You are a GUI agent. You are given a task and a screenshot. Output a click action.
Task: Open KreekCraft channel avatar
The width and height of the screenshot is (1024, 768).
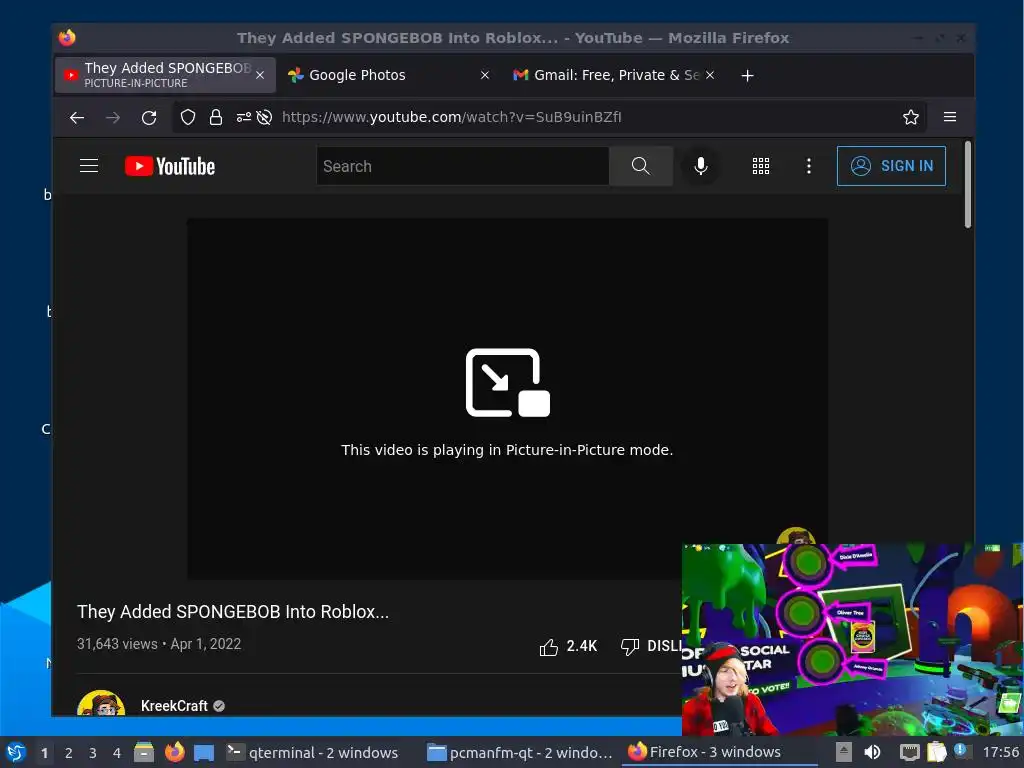click(101, 703)
